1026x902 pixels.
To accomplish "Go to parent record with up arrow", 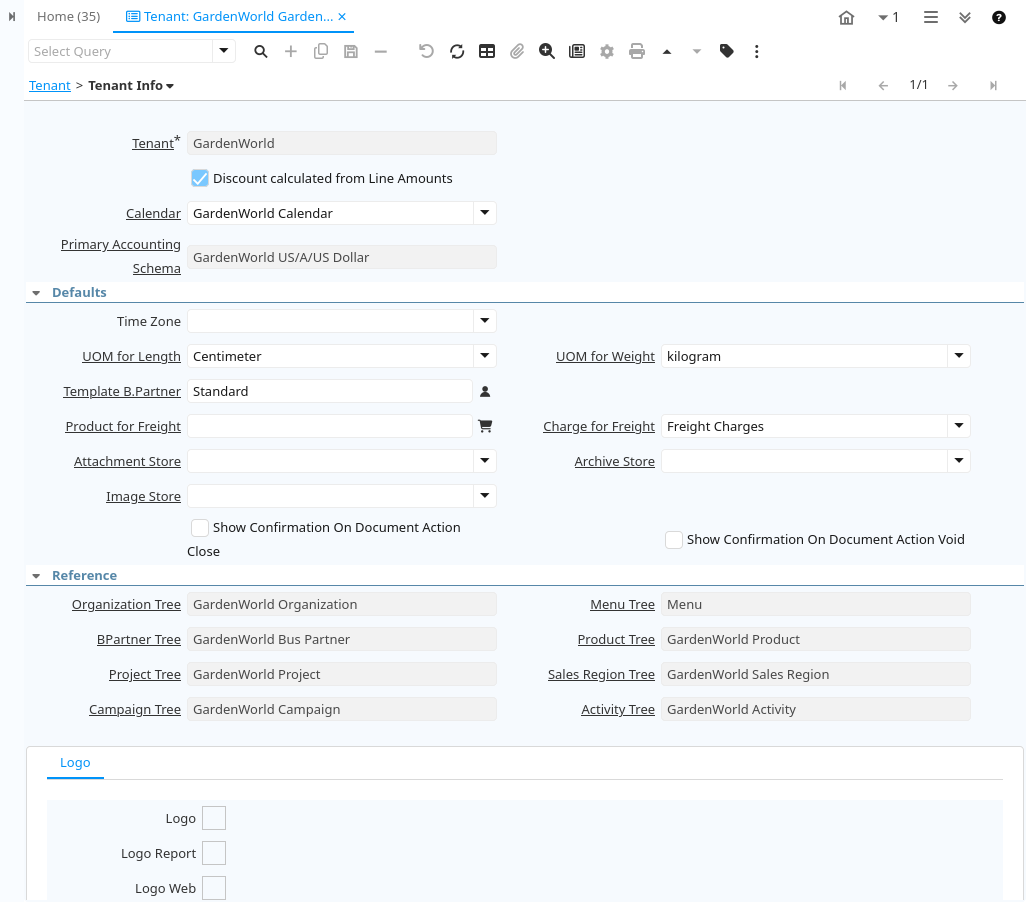I will 667,52.
